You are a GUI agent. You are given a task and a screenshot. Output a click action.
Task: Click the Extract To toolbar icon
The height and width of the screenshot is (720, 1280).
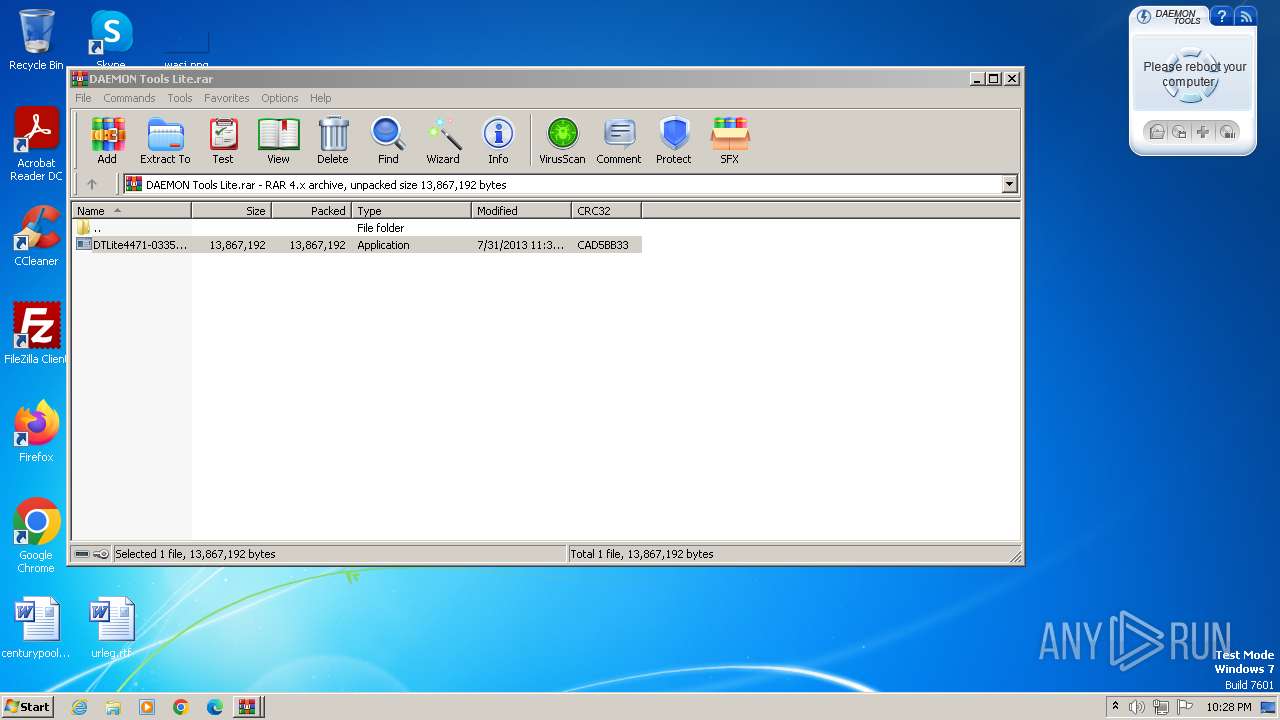click(165, 140)
